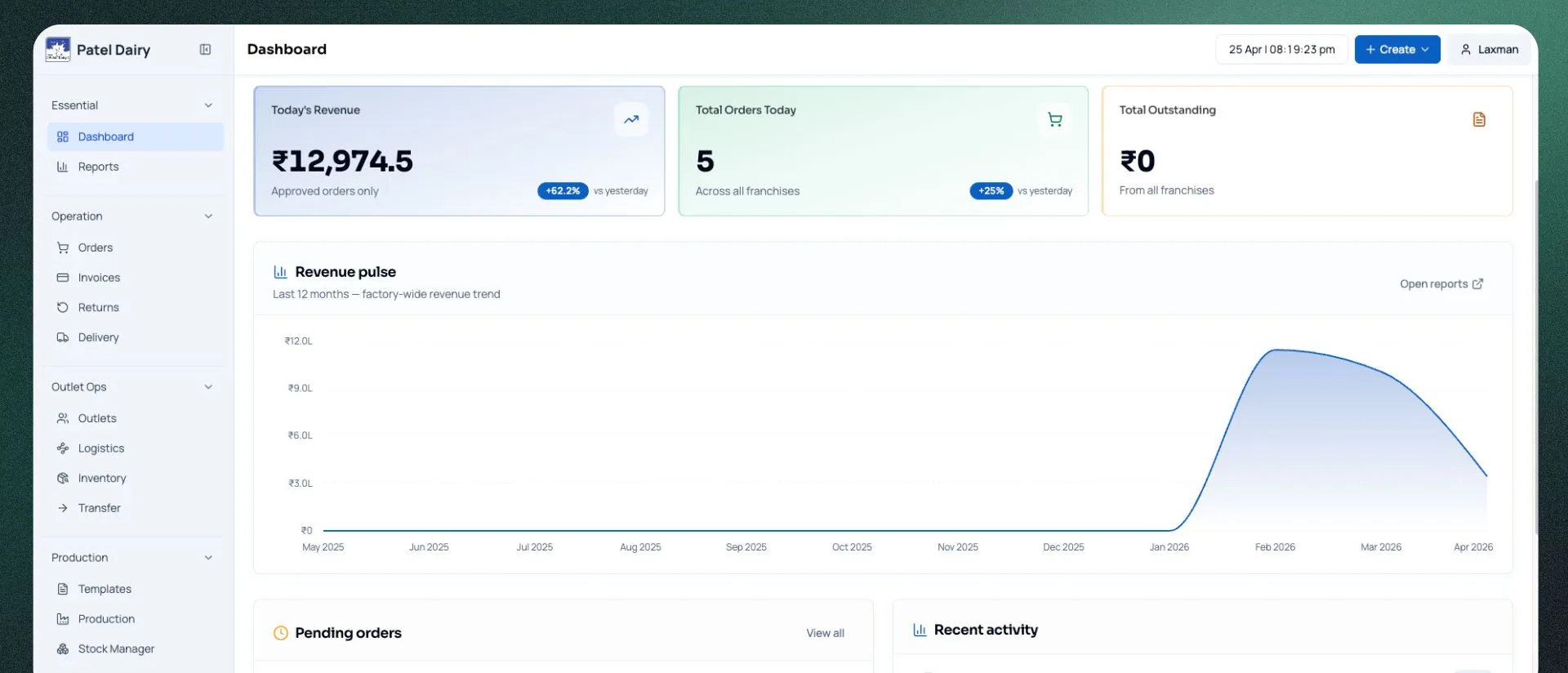Open the Total Outstanding card

tap(1307, 151)
